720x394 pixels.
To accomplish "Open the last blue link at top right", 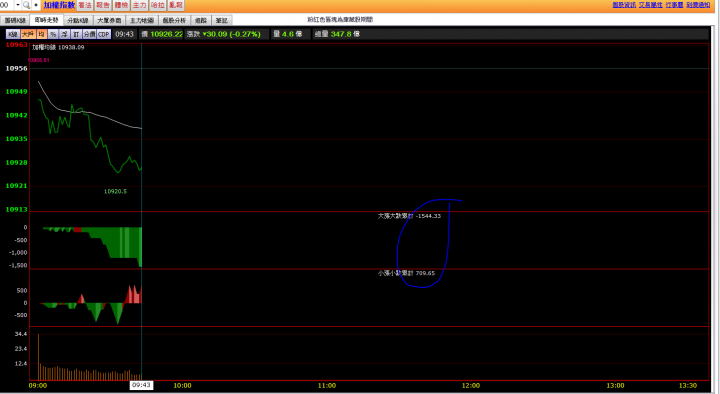I will pyautogui.click(x=698, y=5).
